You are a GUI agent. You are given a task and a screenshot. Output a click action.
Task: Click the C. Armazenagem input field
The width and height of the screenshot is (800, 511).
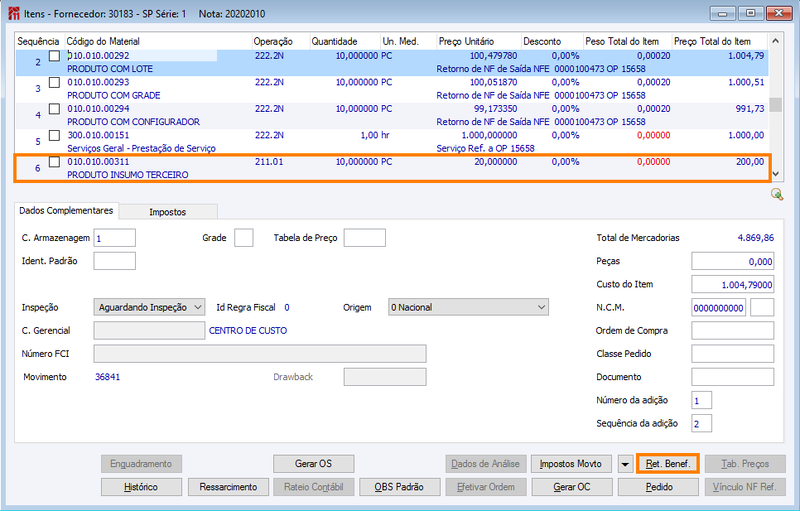click(115, 238)
